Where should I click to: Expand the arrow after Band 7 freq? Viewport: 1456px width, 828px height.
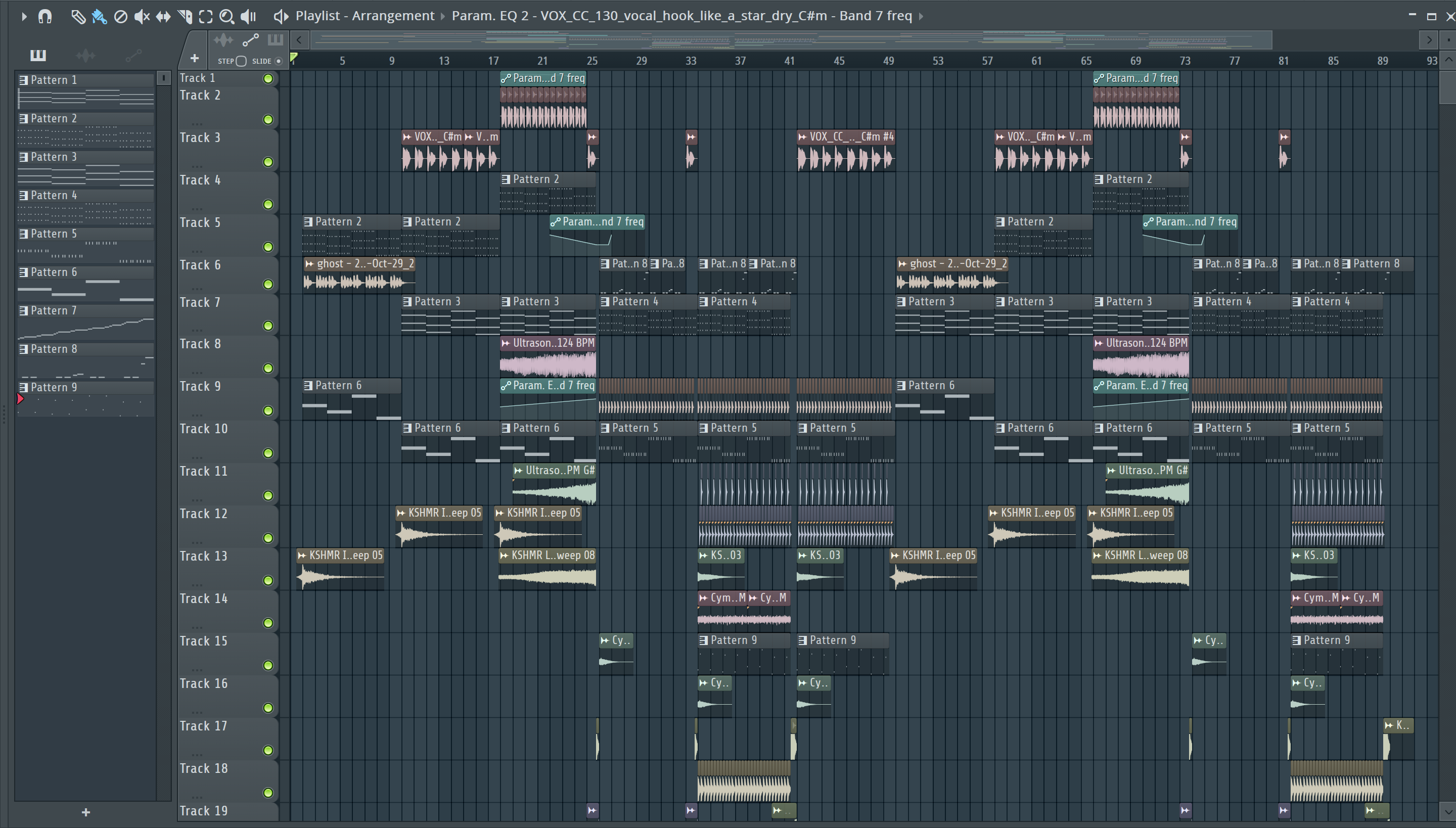(x=921, y=16)
